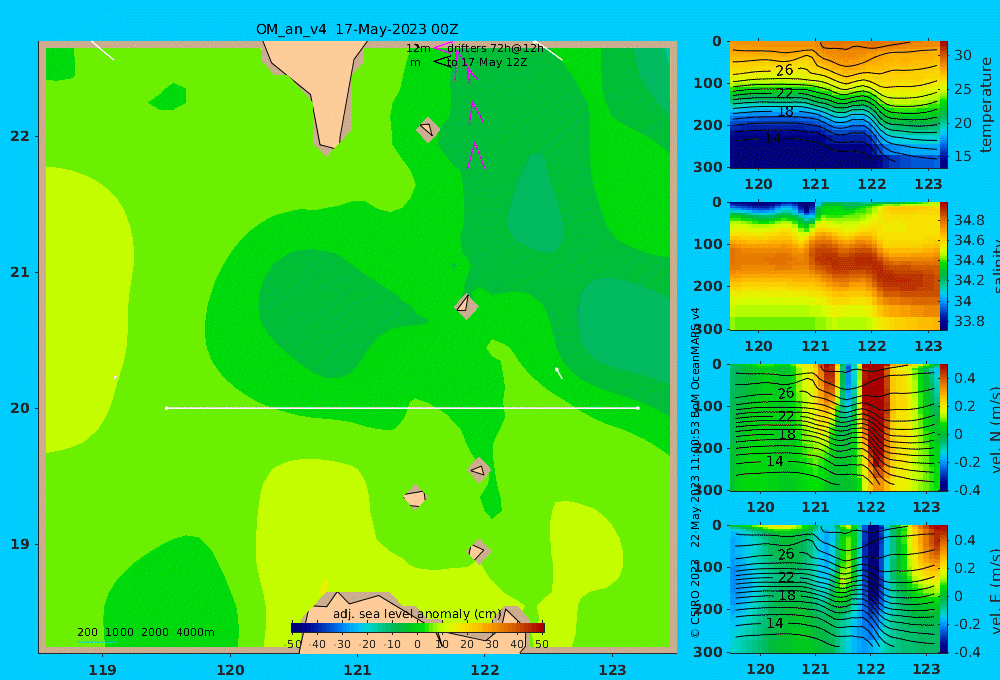Click the salinity panel's vertical colorbar
This screenshot has width=1000, height=680.
944,266
